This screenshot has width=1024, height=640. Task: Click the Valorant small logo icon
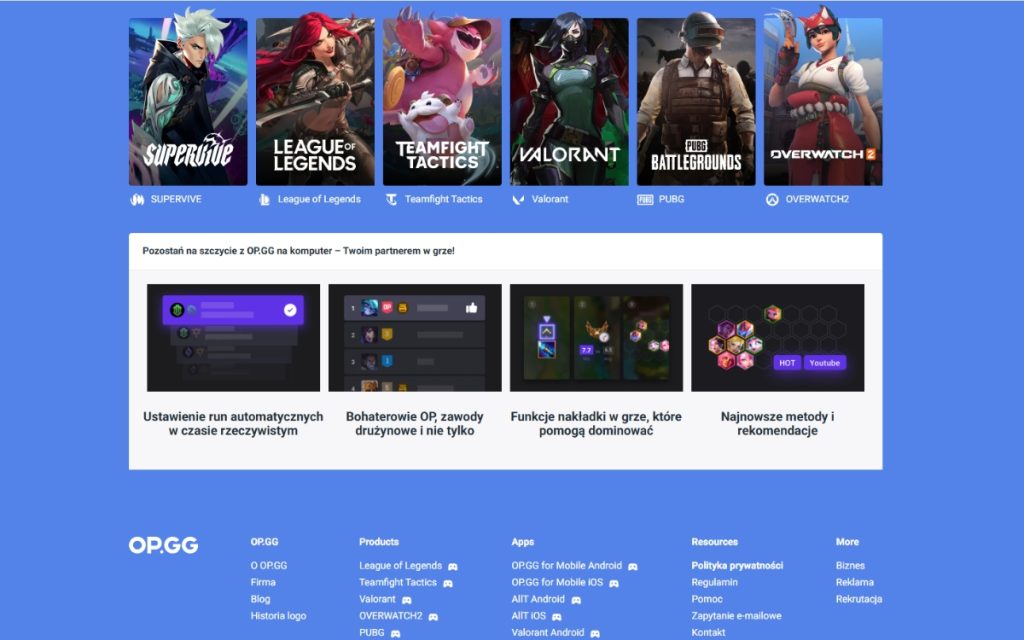pyautogui.click(x=518, y=199)
